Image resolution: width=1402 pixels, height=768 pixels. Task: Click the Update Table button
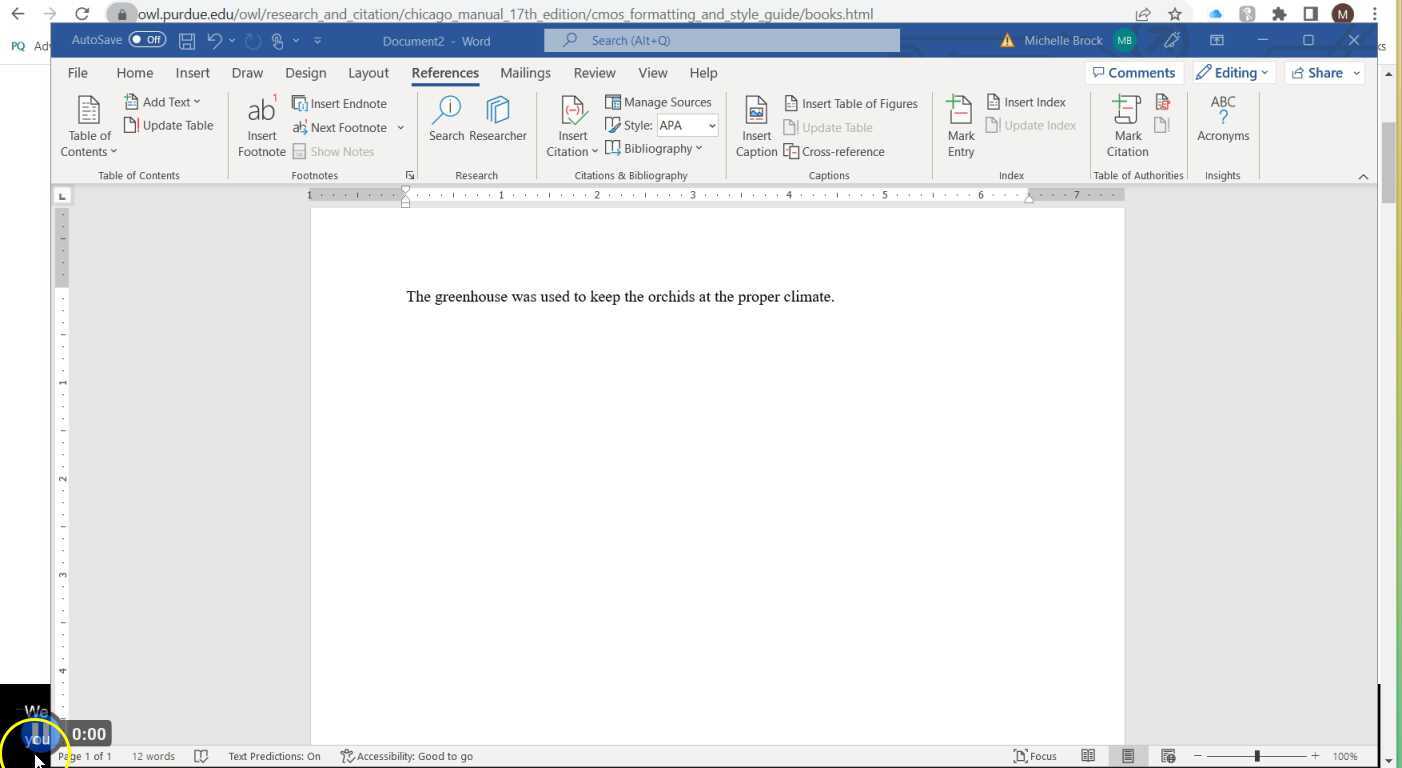pos(169,124)
